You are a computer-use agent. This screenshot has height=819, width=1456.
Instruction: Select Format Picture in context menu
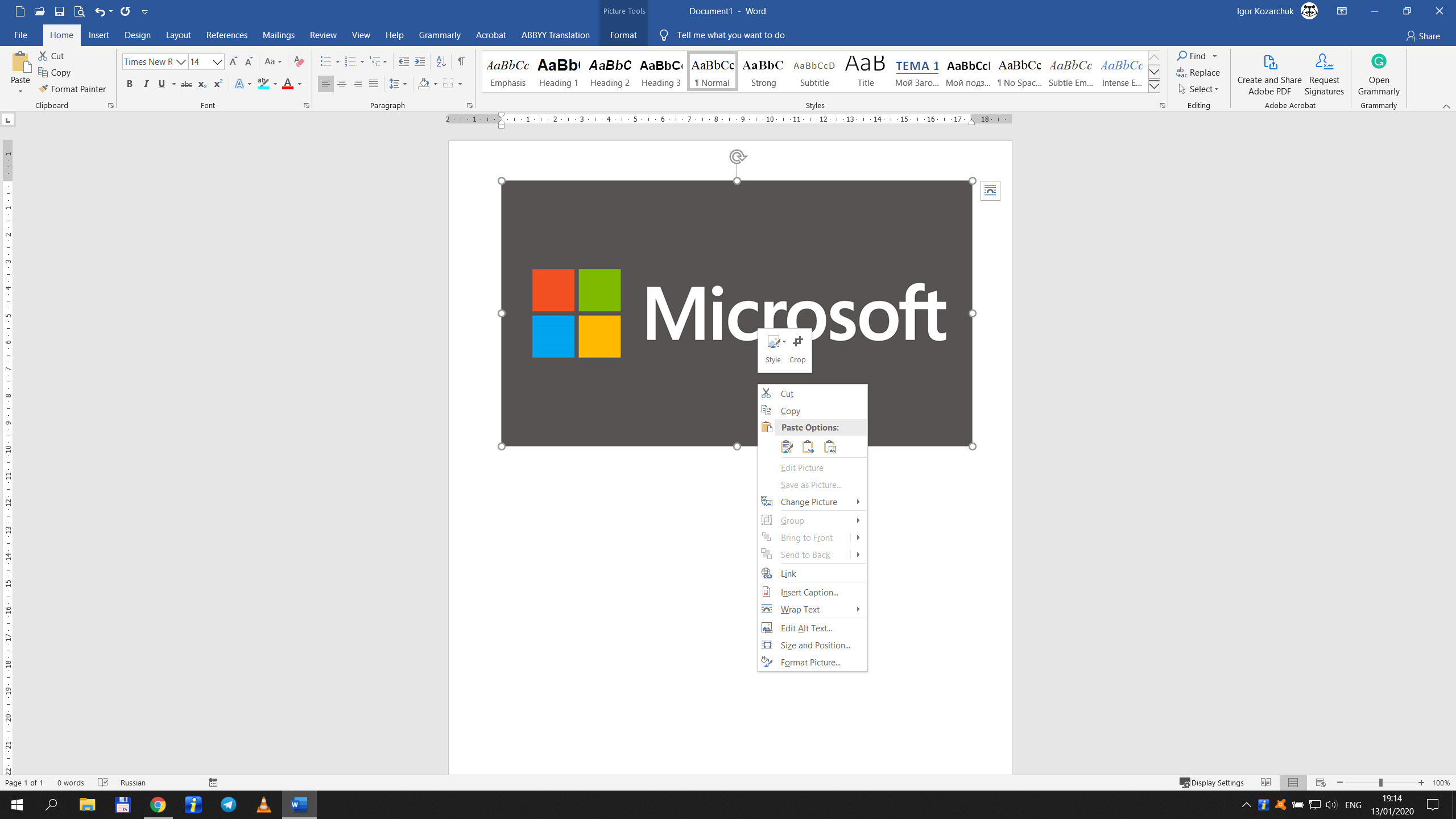click(810, 662)
